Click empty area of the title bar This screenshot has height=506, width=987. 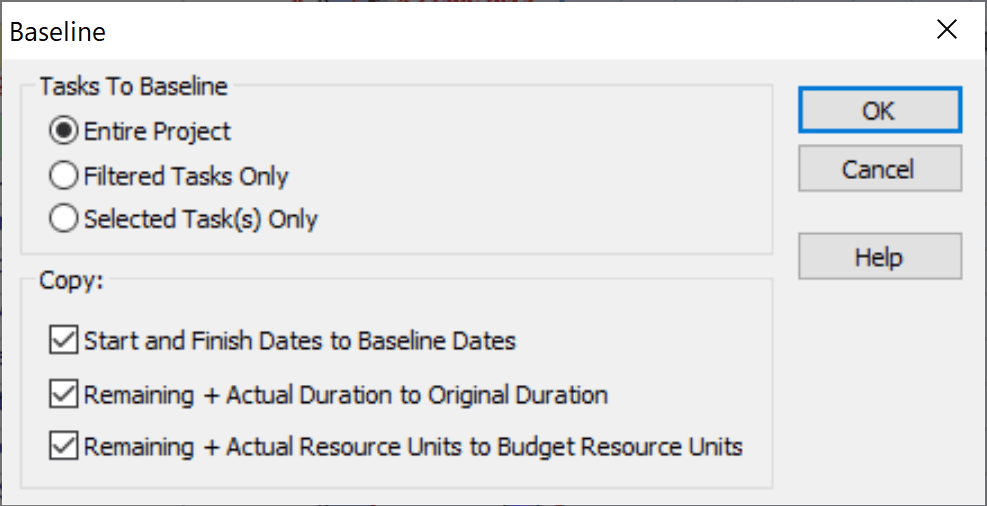pyautogui.click(x=500, y=30)
